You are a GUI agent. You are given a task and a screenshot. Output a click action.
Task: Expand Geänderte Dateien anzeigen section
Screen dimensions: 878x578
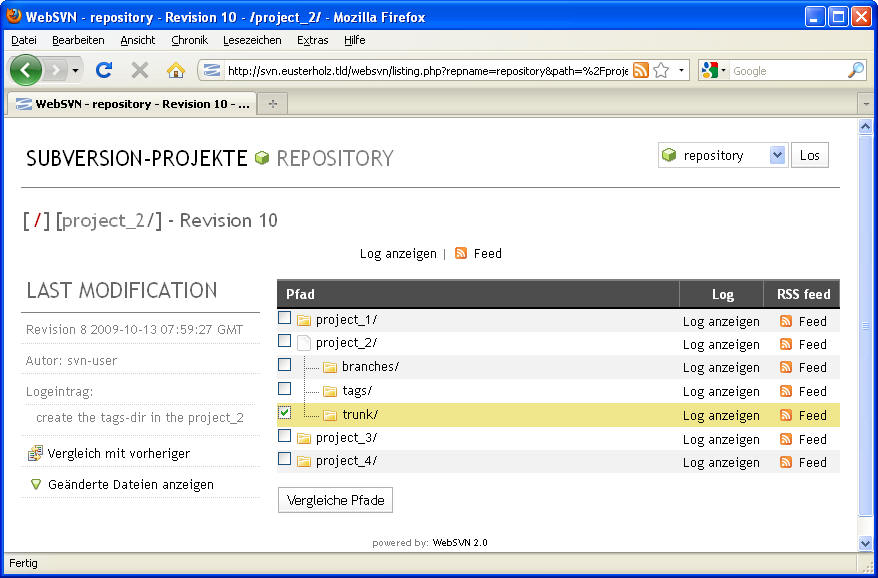click(x=37, y=484)
